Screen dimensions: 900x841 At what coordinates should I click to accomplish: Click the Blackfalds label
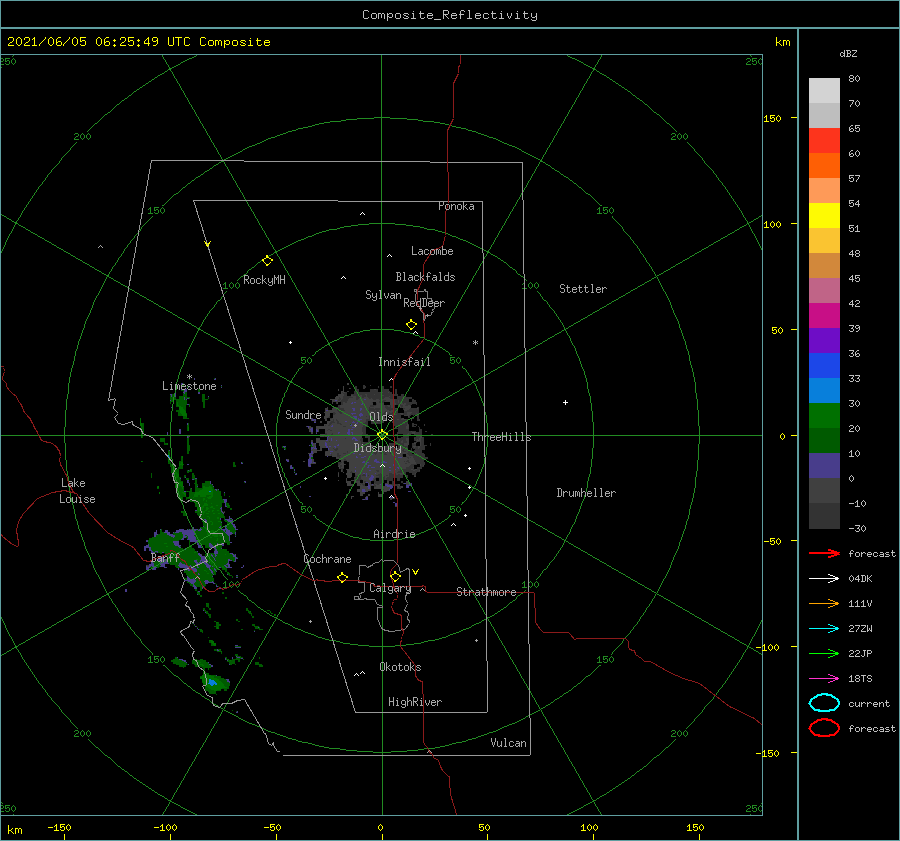click(425, 277)
